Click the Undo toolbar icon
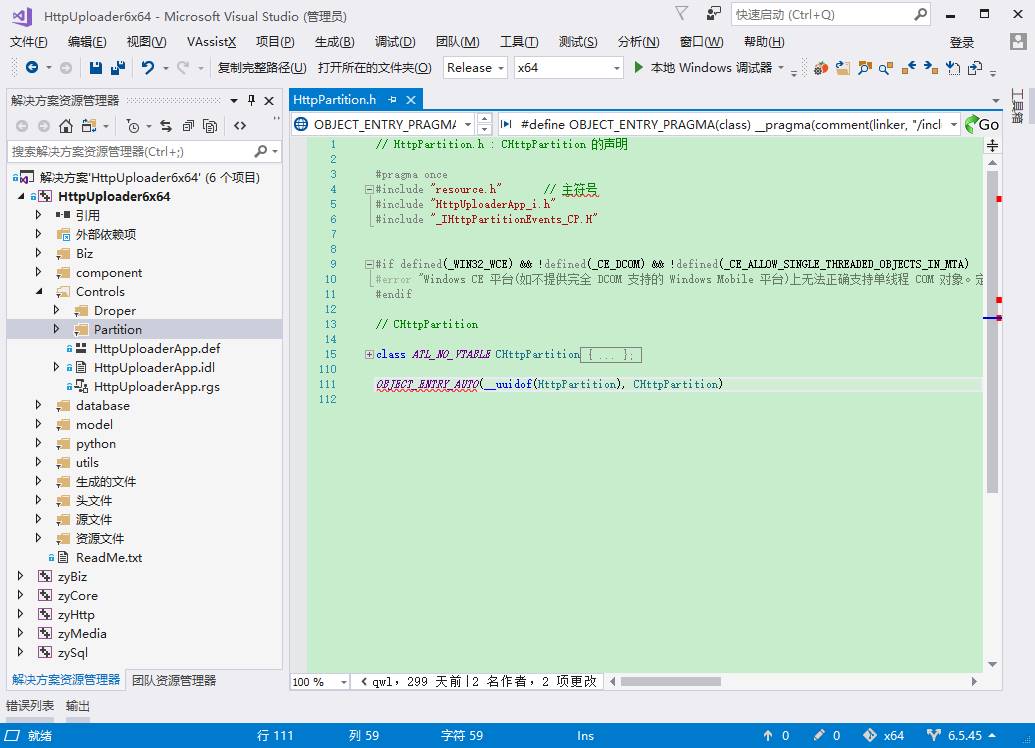This screenshot has height=748, width=1035. [x=148, y=68]
